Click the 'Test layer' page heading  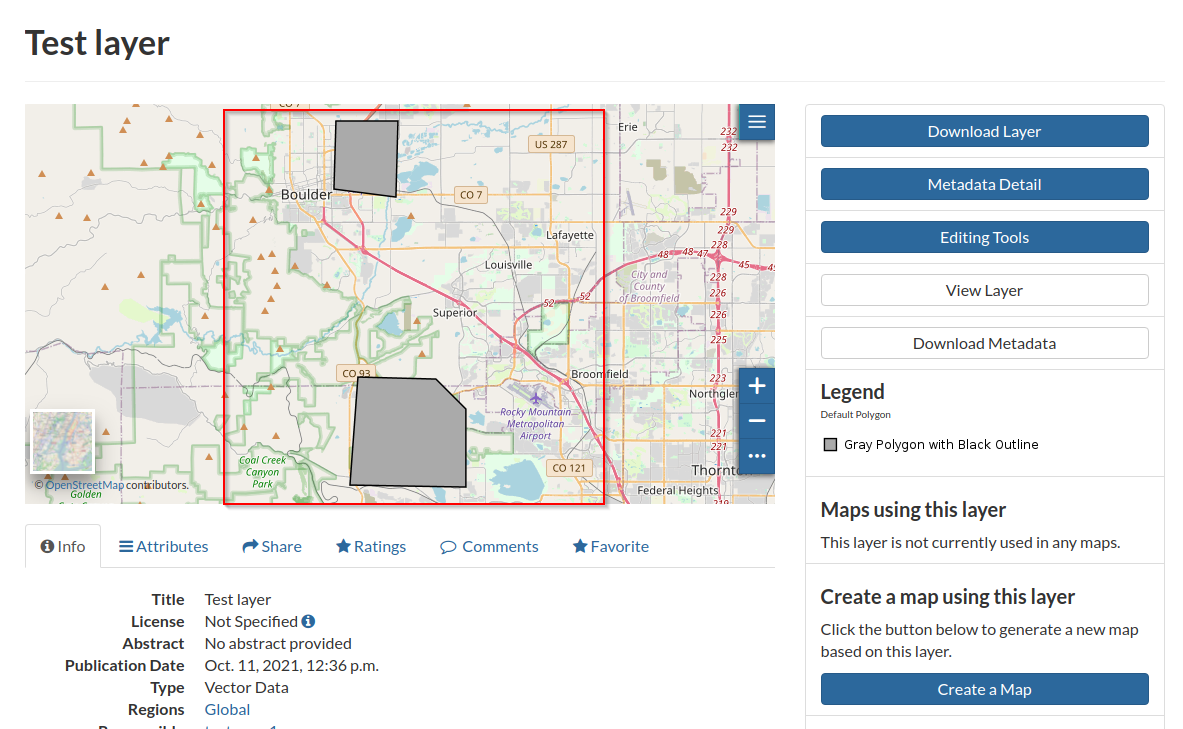pyautogui.click(x=97, y=43)
